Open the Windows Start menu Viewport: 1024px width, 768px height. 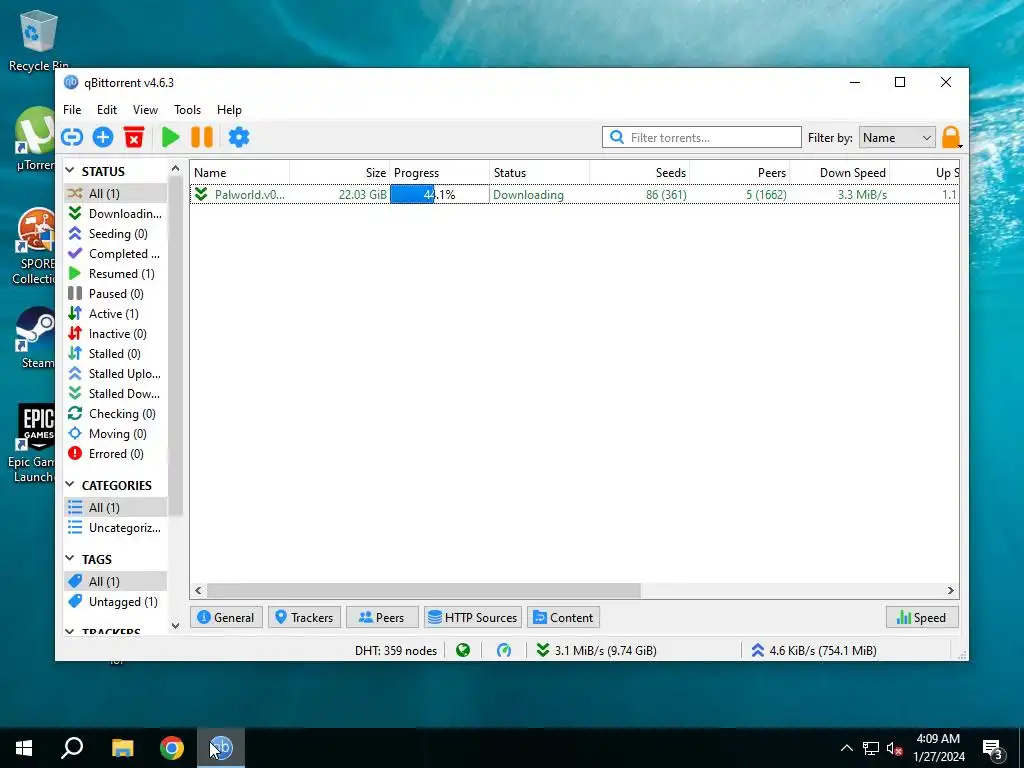coord(24,748)
